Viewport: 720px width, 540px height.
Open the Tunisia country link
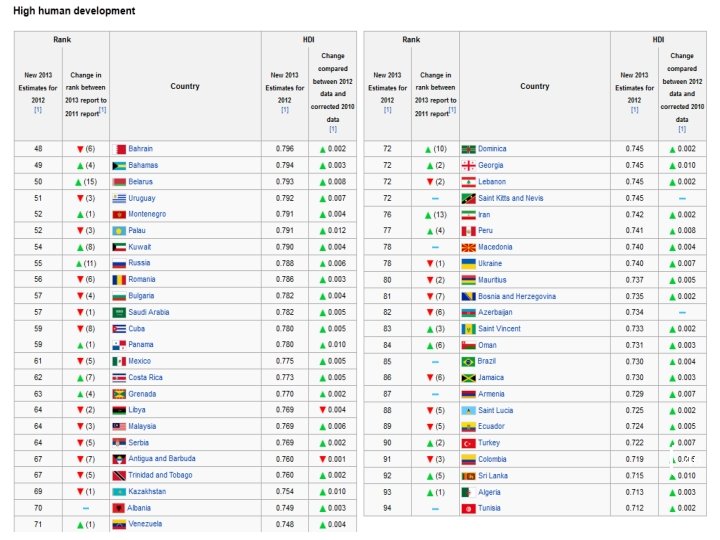click(489, 508)
